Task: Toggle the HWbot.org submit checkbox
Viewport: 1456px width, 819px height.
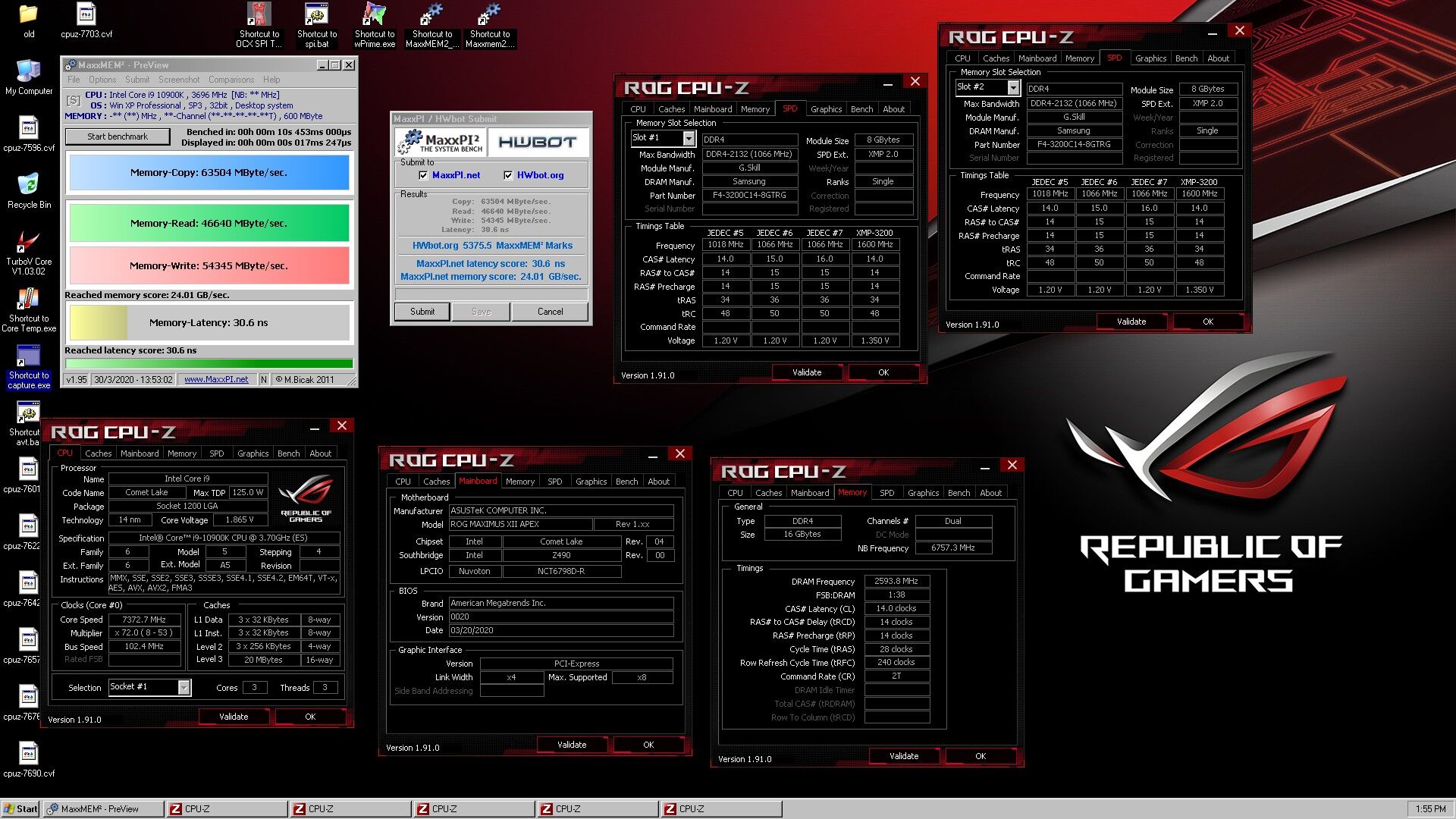Action: point(508,175)
